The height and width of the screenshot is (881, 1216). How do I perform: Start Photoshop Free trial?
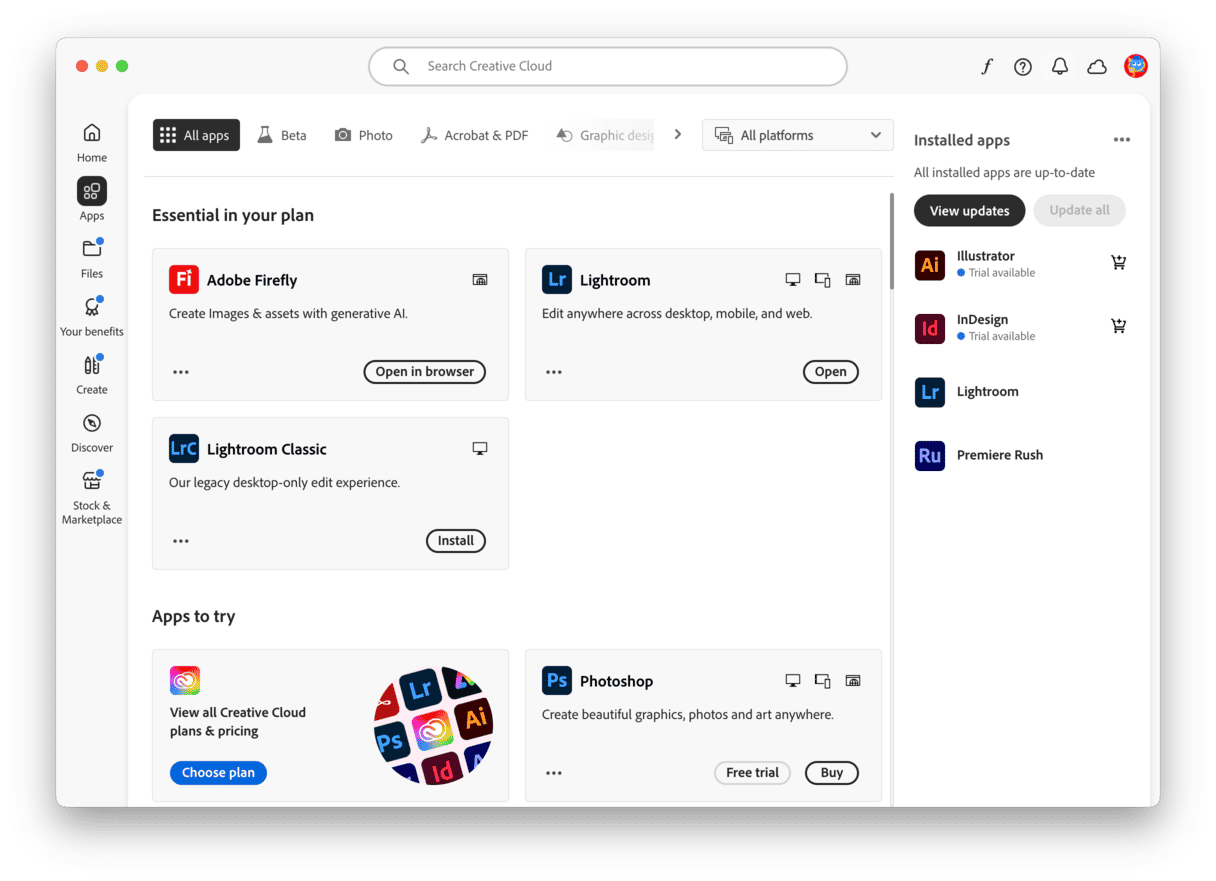pyautogui.click(x=753, y=773)
